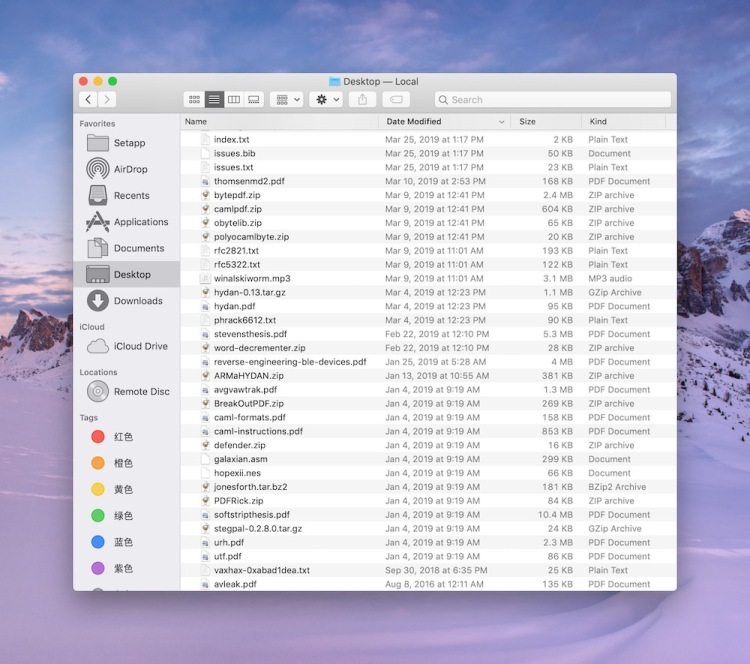Go back using the back arrow
This screenshot has width=750, height=664.
coord(89,100)
